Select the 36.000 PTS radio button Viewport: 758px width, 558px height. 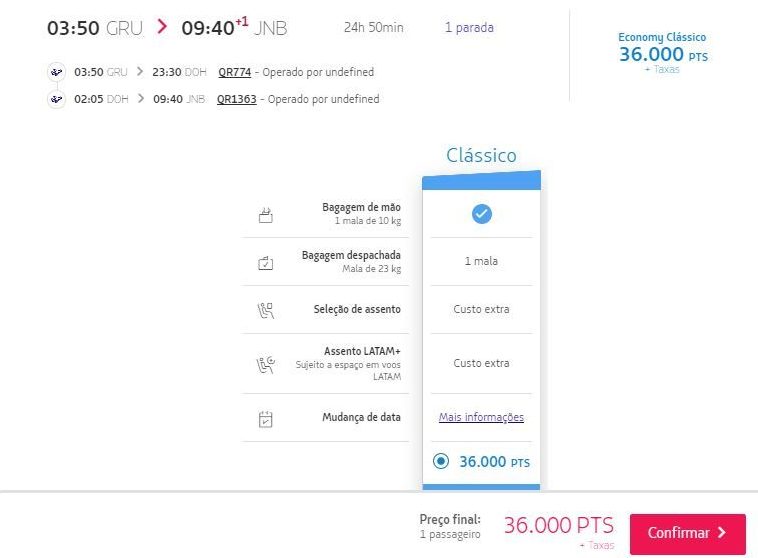click(440, 461)
